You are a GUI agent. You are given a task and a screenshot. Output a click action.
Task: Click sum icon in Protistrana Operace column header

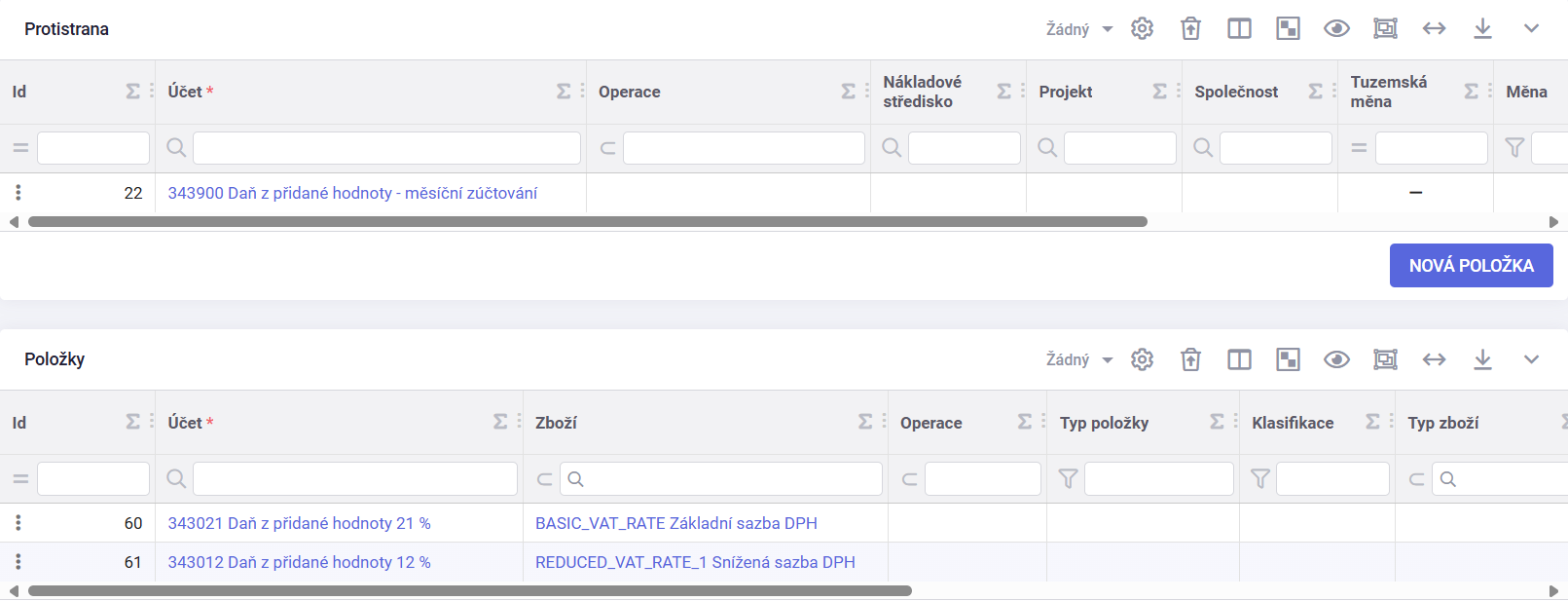coord(848,92)
